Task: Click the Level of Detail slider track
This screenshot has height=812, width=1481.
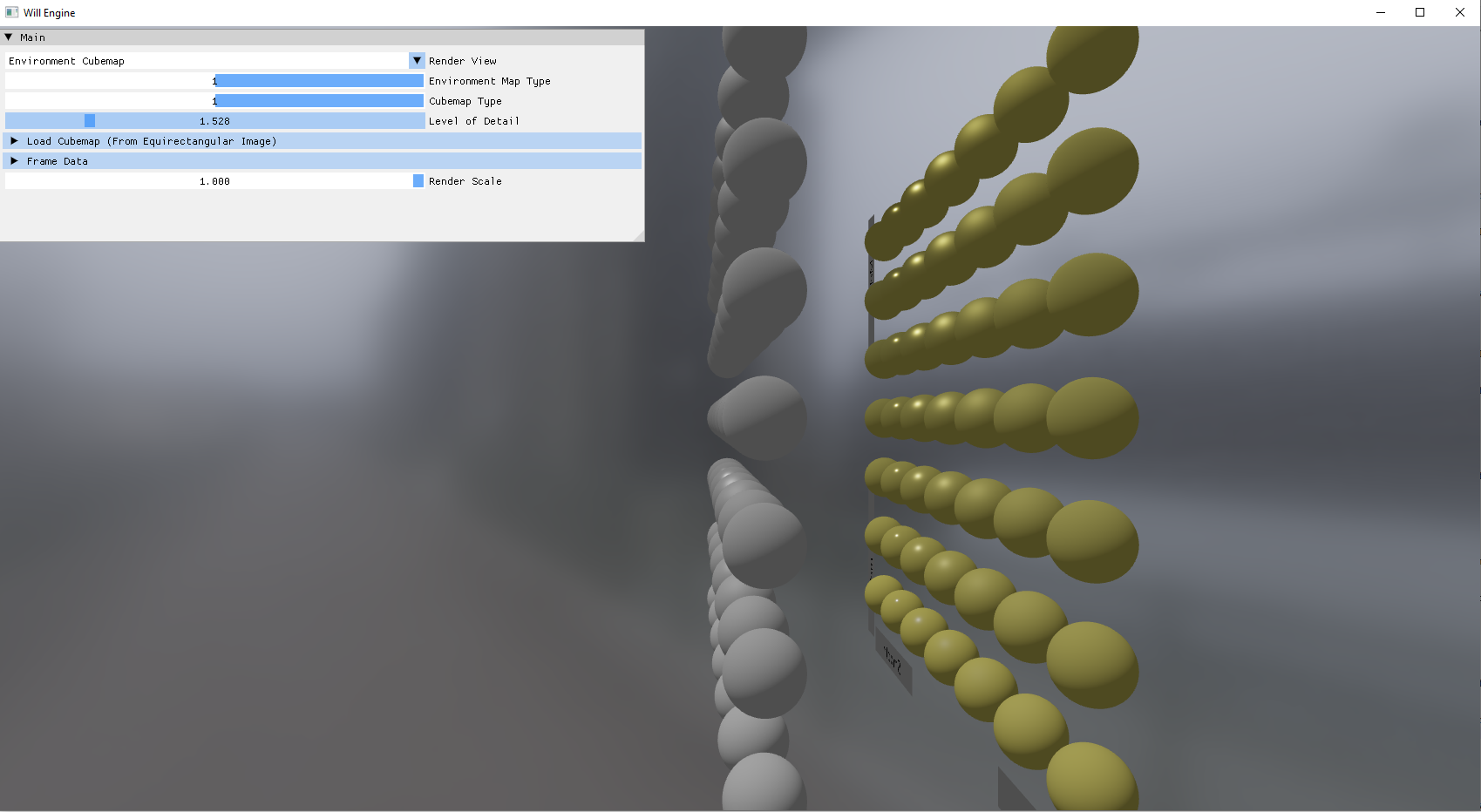Action: click(262, 120)
